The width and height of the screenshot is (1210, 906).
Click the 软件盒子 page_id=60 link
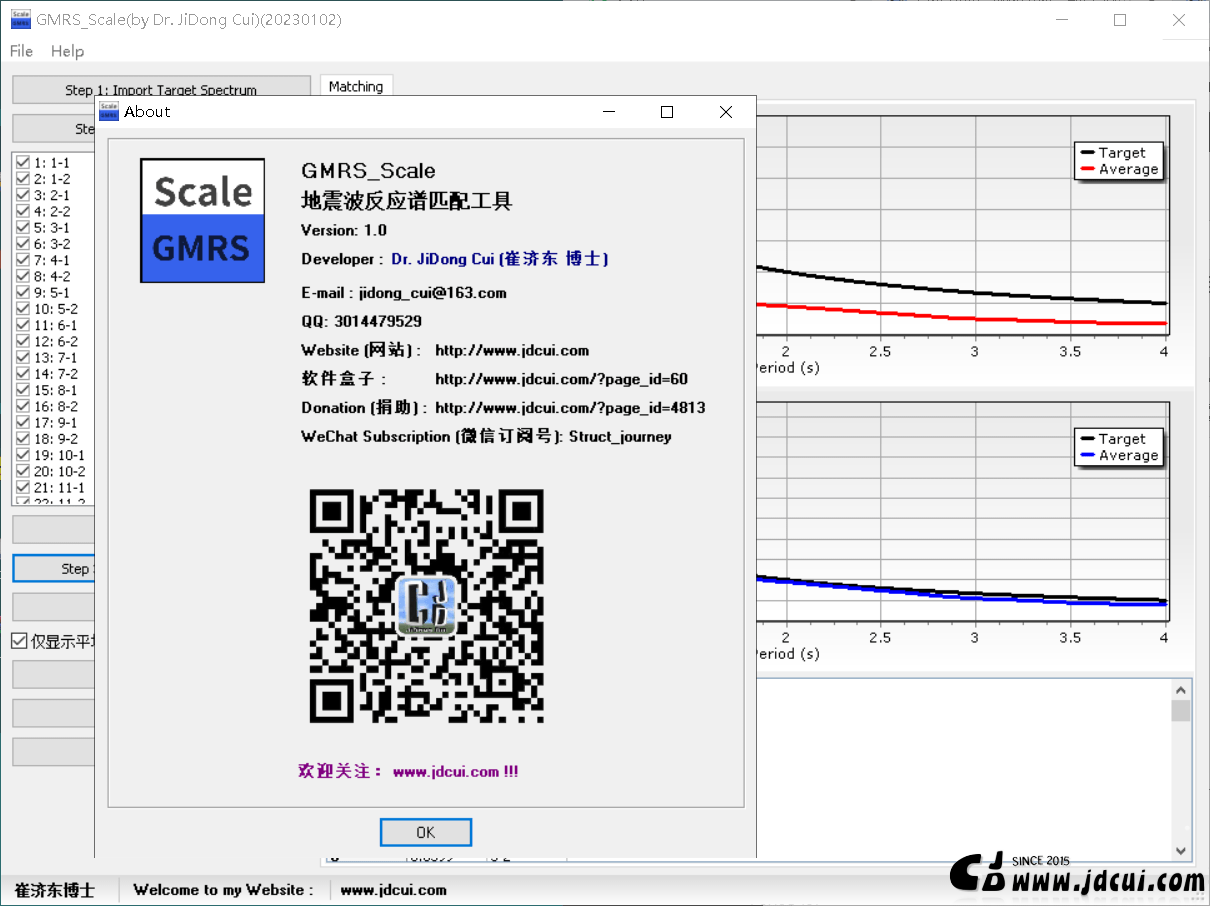[x=561, y=379]
